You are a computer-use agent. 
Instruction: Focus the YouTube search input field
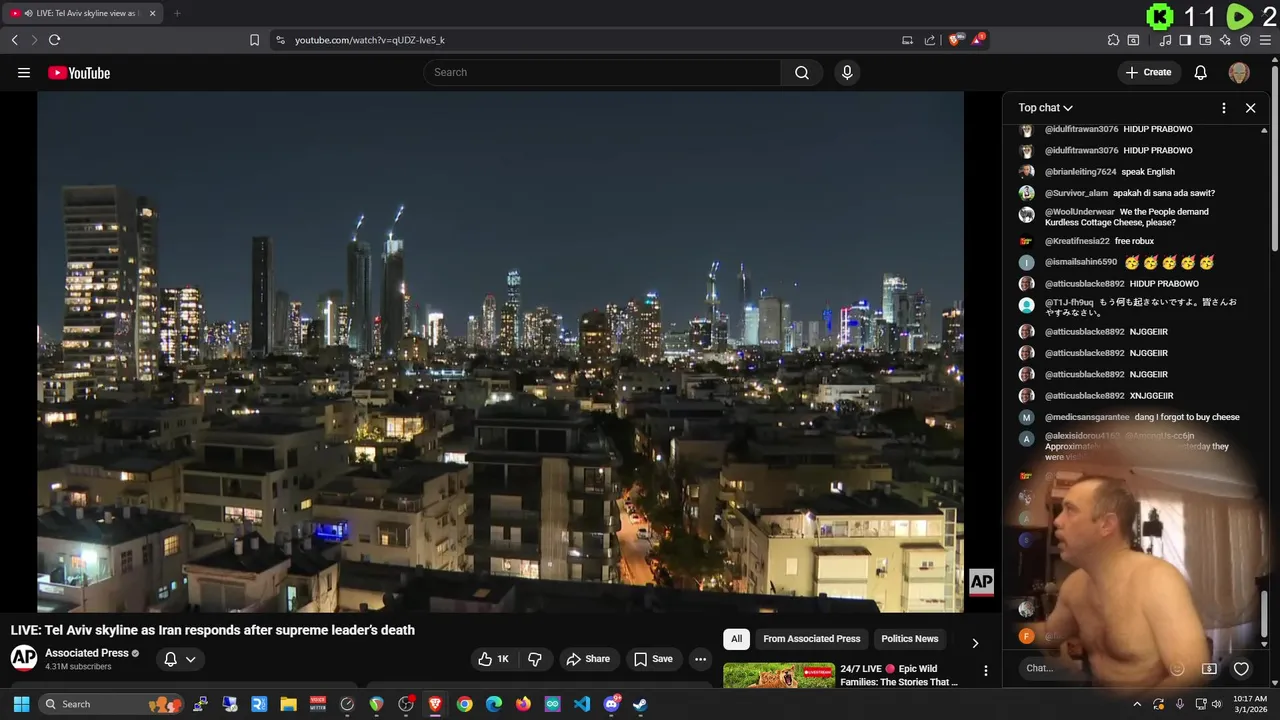coord(603,72)
